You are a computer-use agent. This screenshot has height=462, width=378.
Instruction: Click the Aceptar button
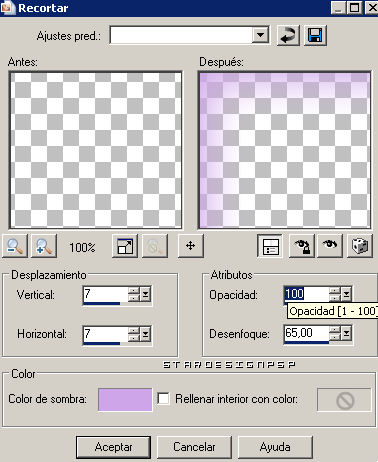pyautogui.click(x=114, y=447)
